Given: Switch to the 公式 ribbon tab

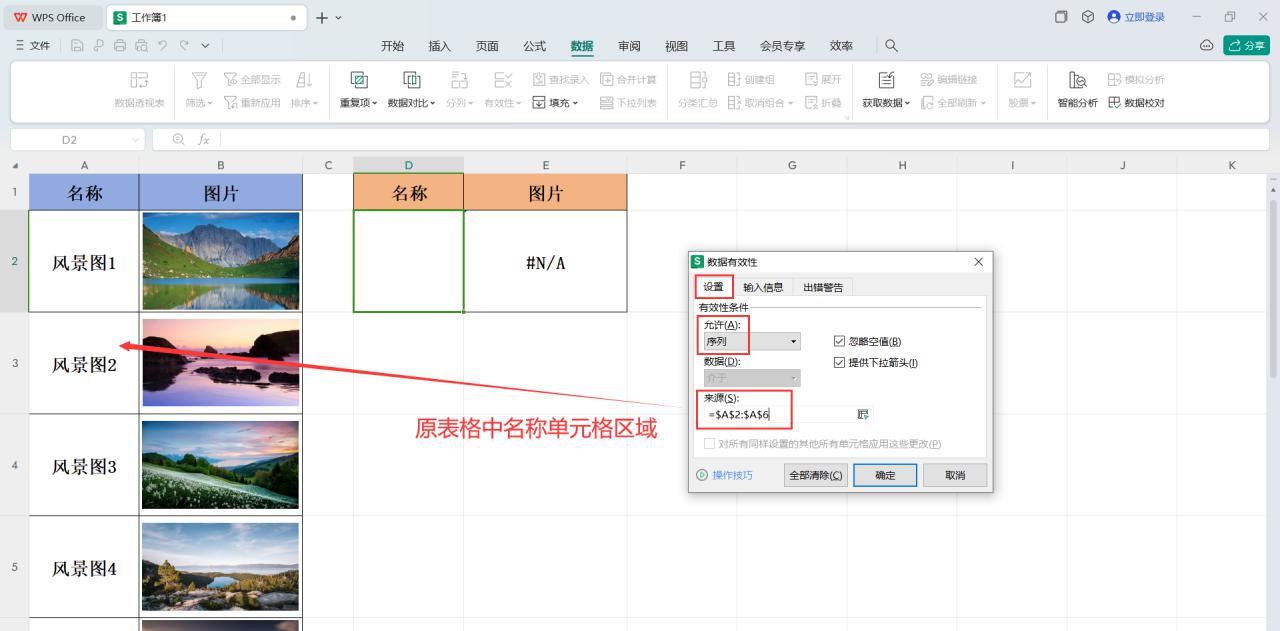Looking at the screenshot, I should pyautogui.click(x=535, y=46).
